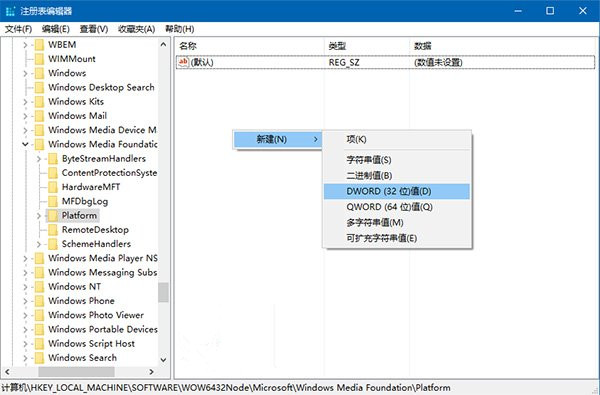
Task: Select the RemoteDesktop folder icon
Action: tap(53, 230)
